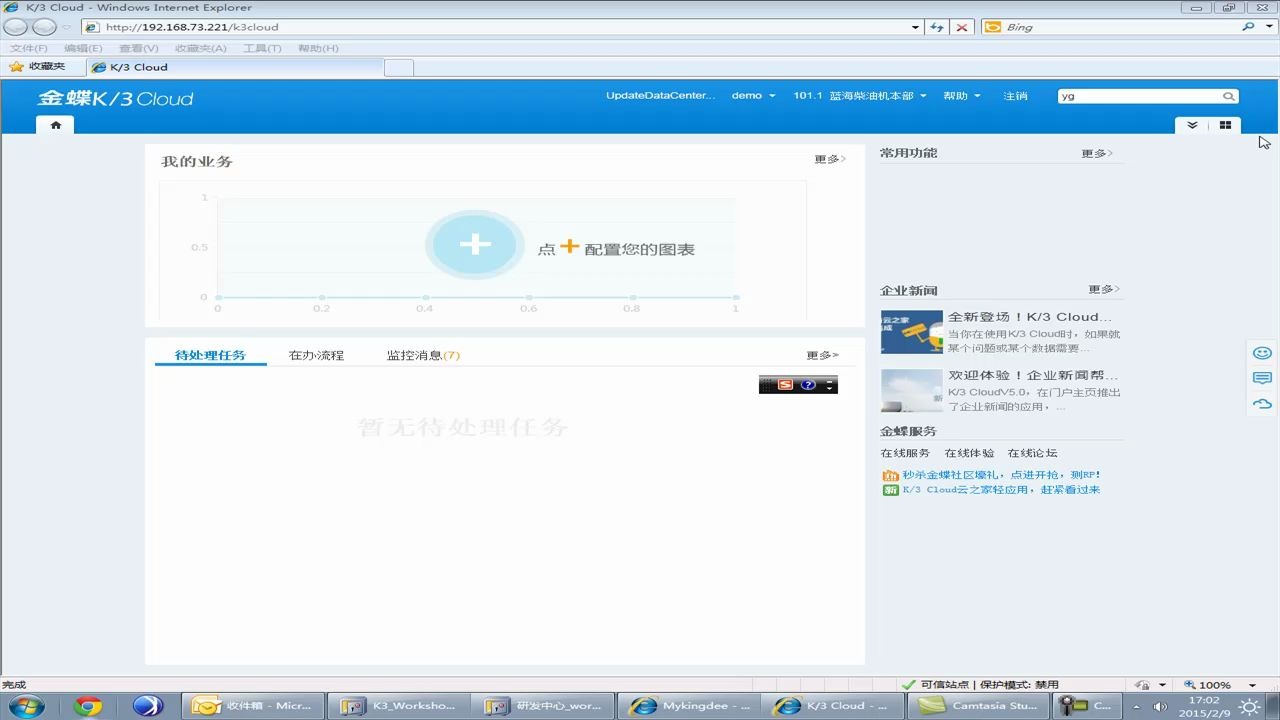Image resolution: width=1280 pixels, height=720 pixels.
Task: Click 更多 beside 常用功能
Action: point(1097,154)
